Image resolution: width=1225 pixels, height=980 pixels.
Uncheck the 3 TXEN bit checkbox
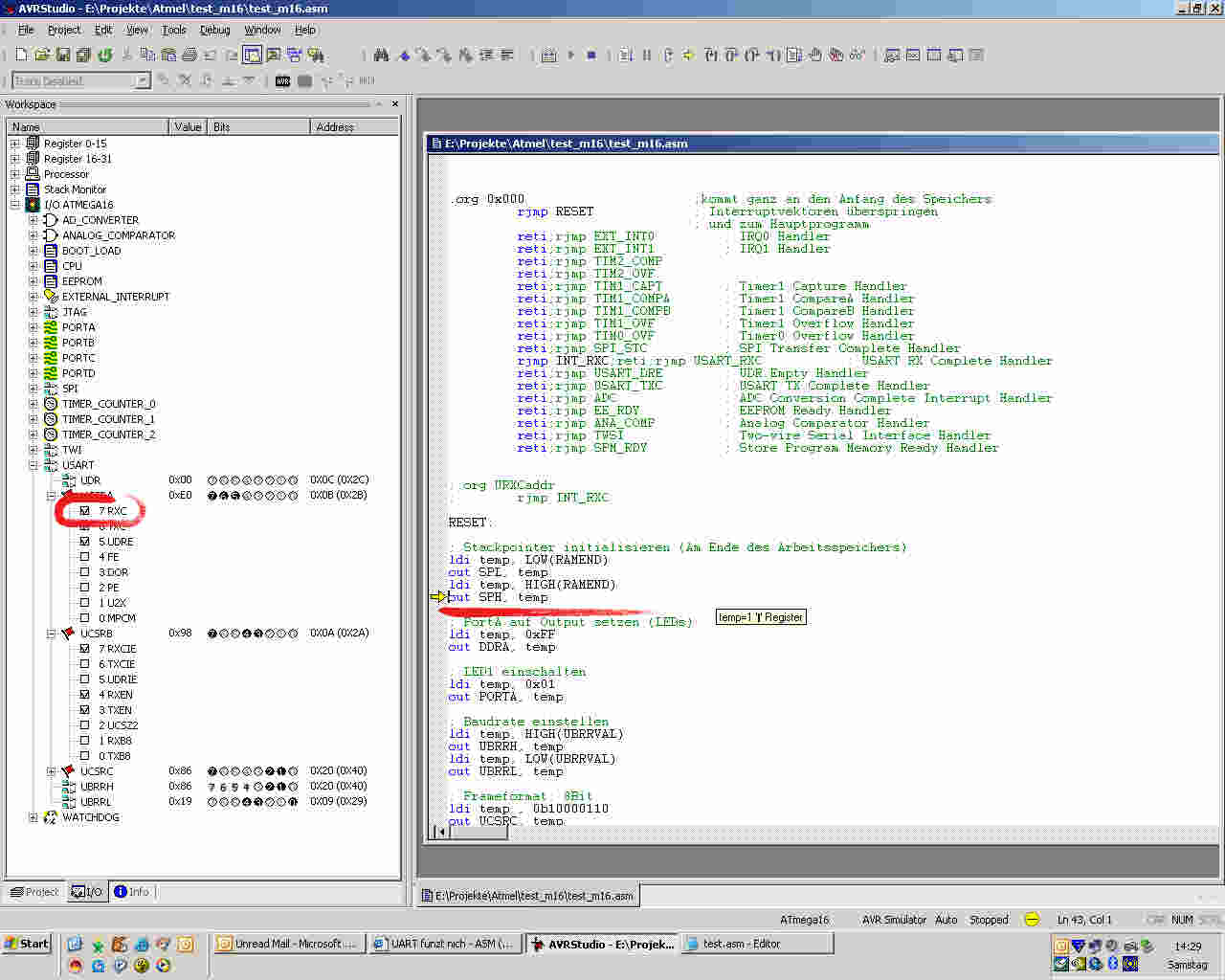[x=84, y=710]
